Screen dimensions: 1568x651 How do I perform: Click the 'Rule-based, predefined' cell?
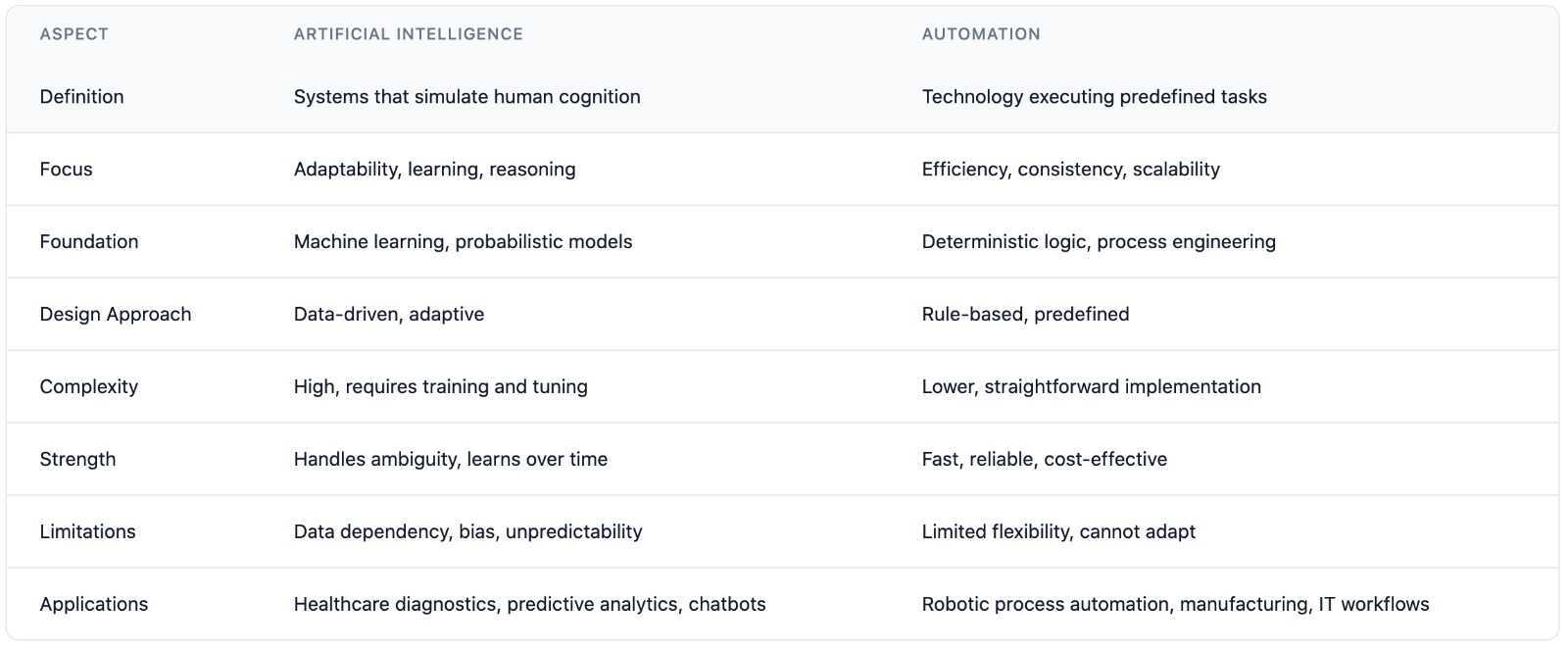click(1025, 315)
